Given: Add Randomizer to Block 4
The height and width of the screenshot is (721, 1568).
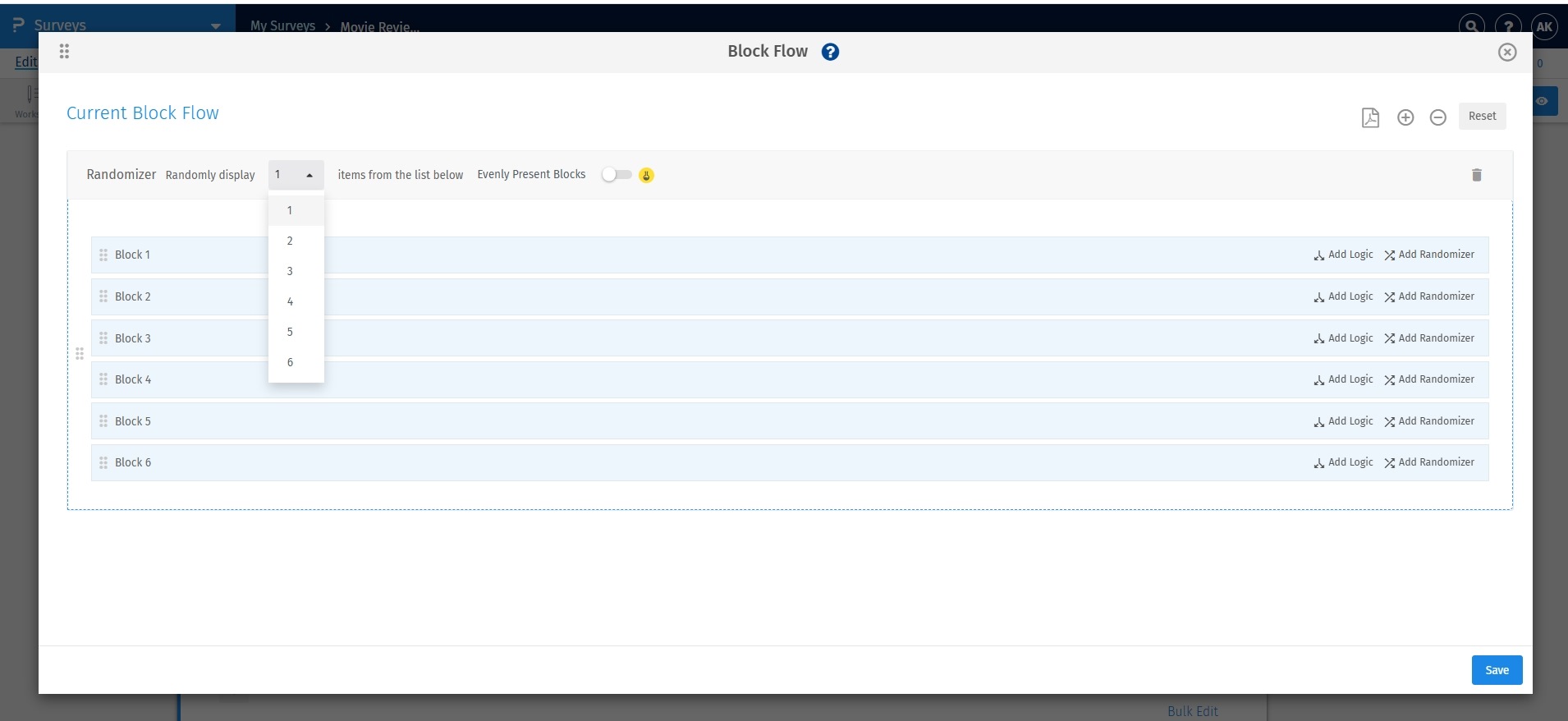Looking at the screenshot, I should coord(1429,379).
